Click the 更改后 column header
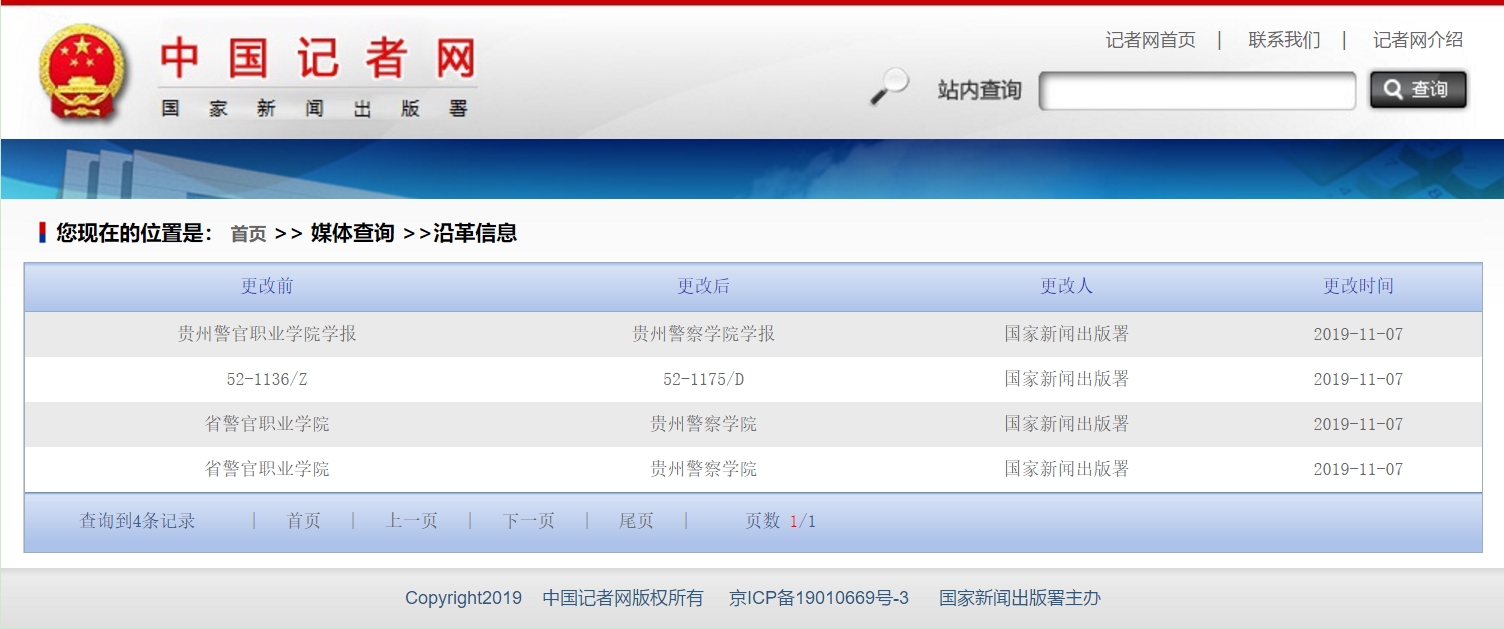Image resolution: width=1504 pixels, height=629 pixels. pos(703,287)
